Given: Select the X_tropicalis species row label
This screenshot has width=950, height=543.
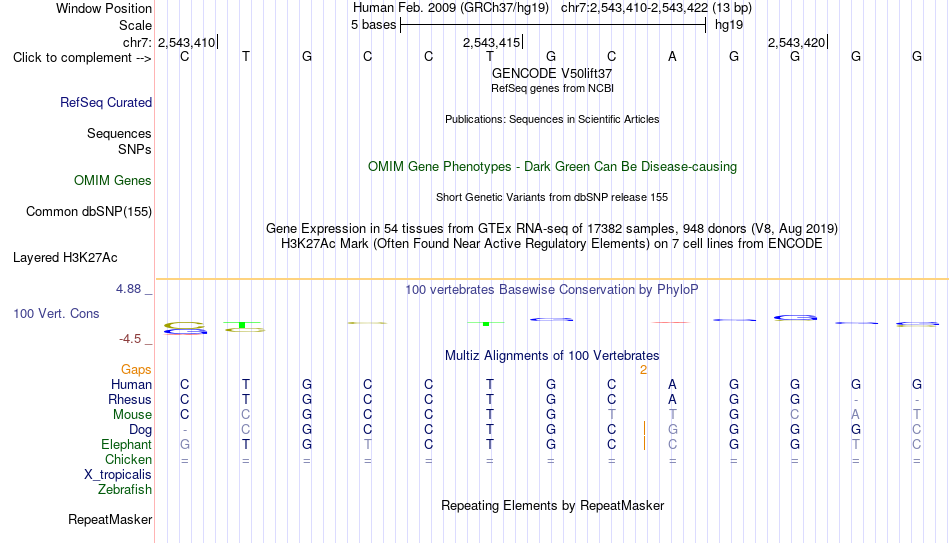Looking at the screenshot, I should point(118,475).
